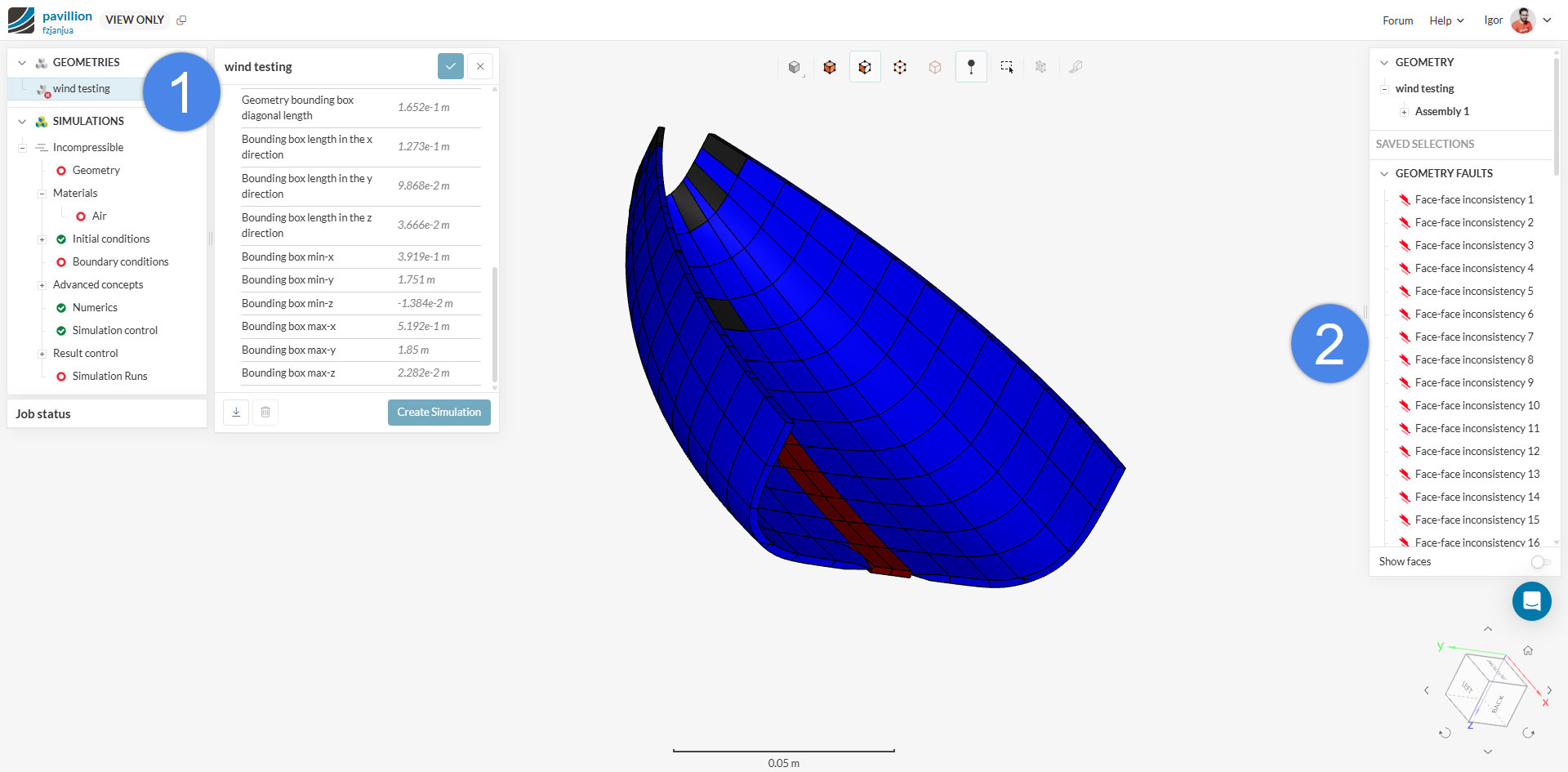The image size is (1568, 772).
Task: Select Face-face inconsistency 5 fault
Action: [1473, 292]
